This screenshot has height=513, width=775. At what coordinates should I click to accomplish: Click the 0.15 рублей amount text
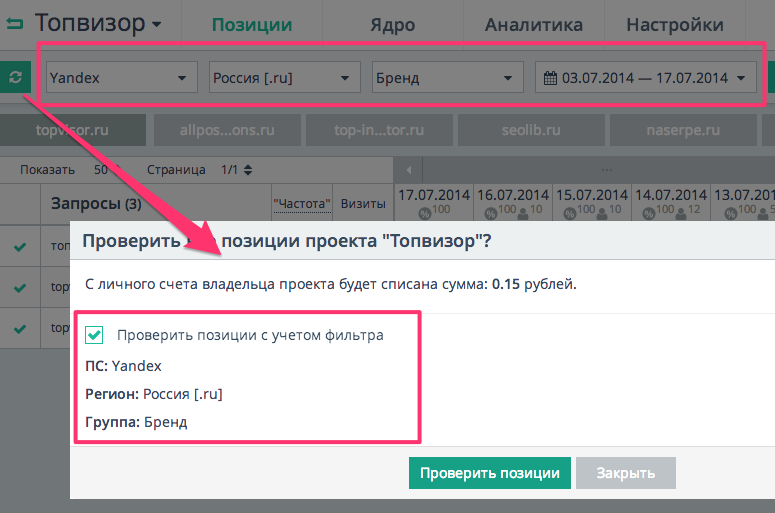[534, 285]
